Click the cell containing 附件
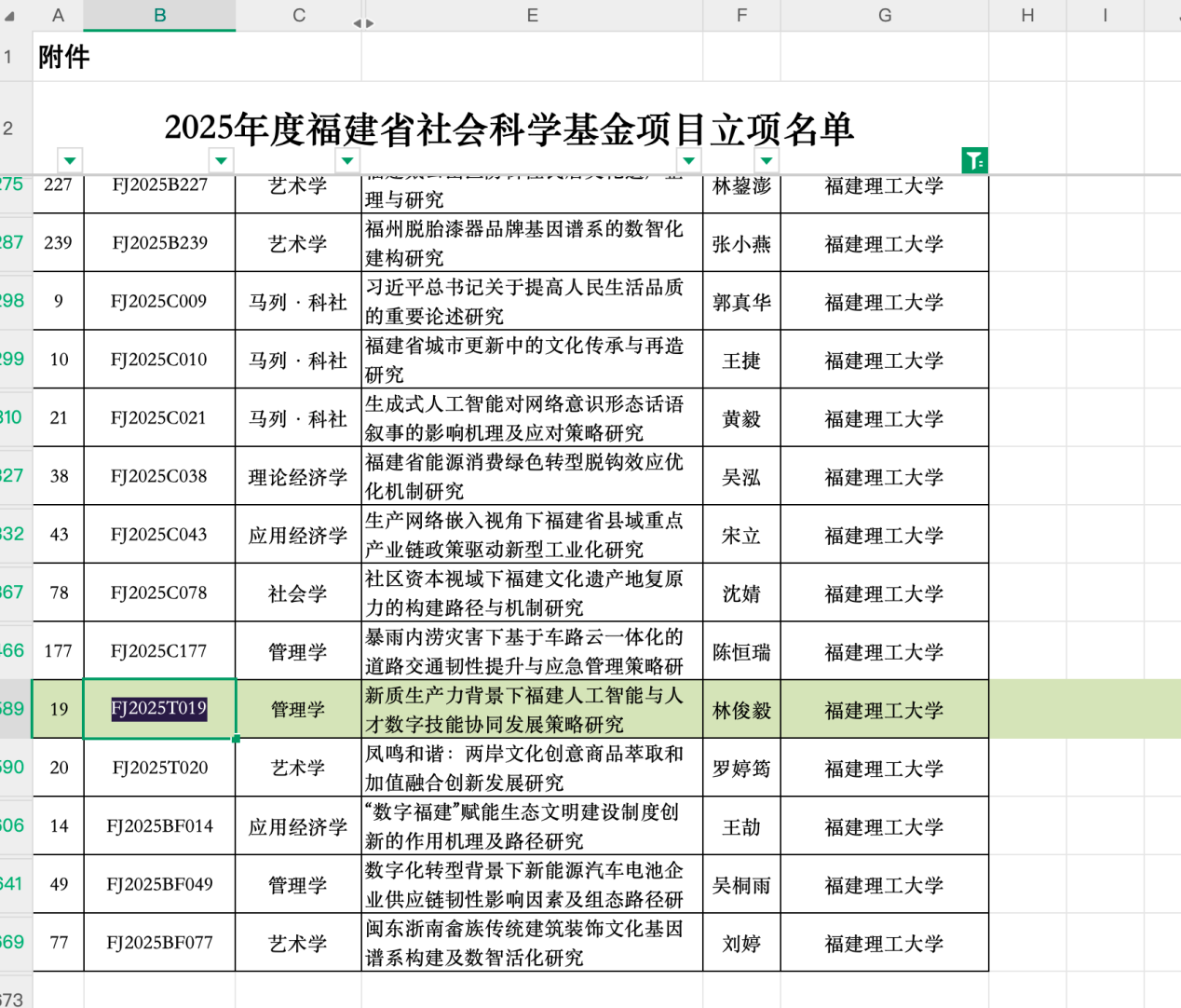The image size is (1181, 1008). pyautogui.click(x=197, y=57)
